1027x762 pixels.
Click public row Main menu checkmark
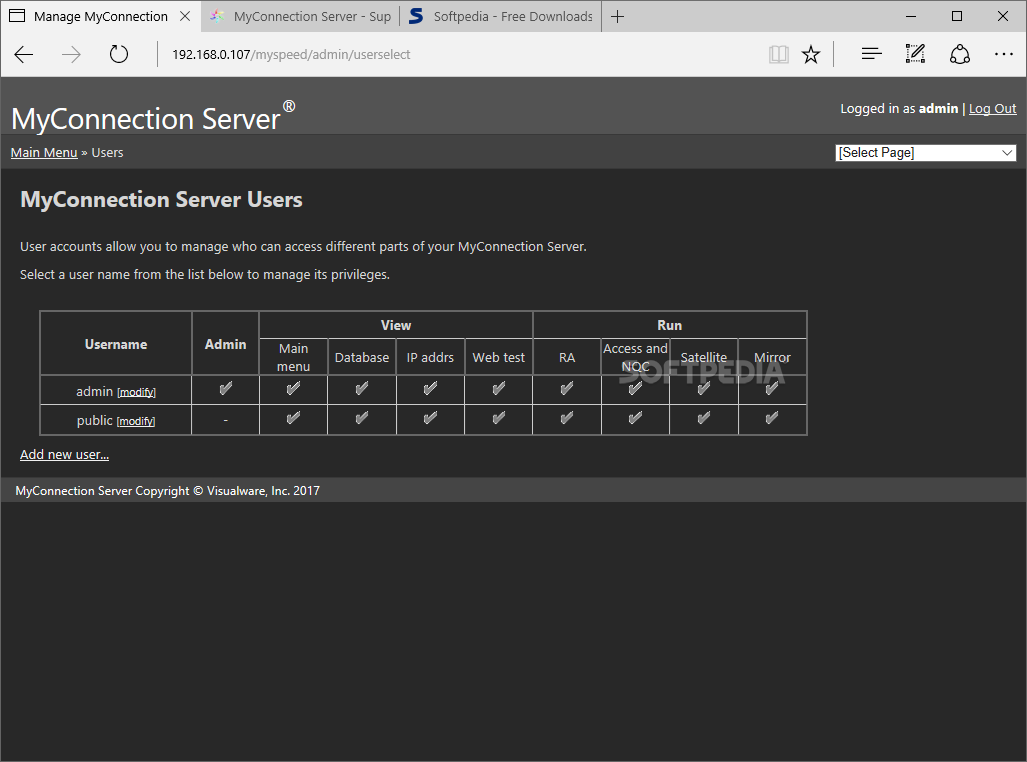pyautogui.click(x=293, y=418)
